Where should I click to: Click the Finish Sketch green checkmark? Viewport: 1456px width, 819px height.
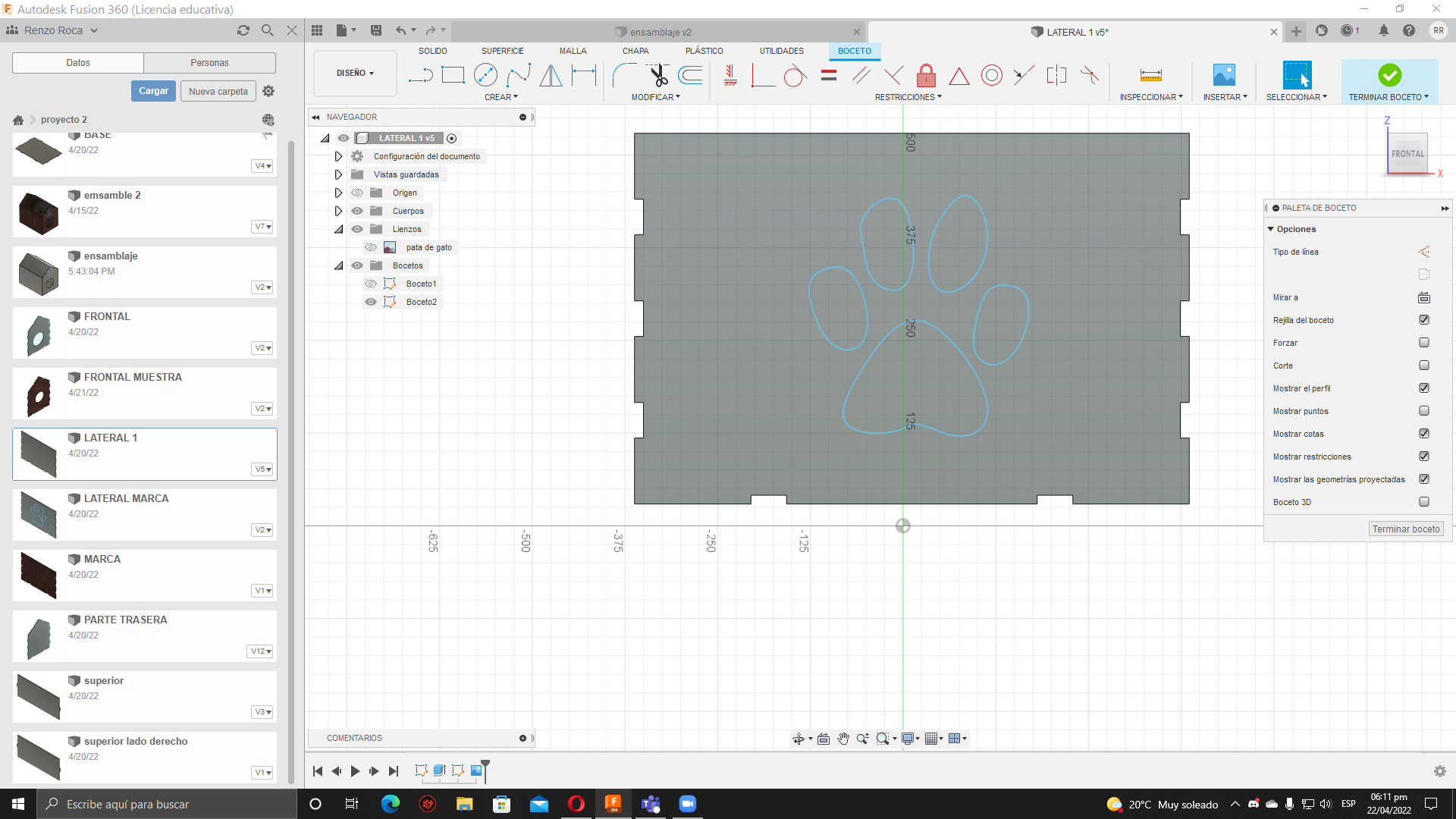pyautogui.click(x=1389, y=75)
